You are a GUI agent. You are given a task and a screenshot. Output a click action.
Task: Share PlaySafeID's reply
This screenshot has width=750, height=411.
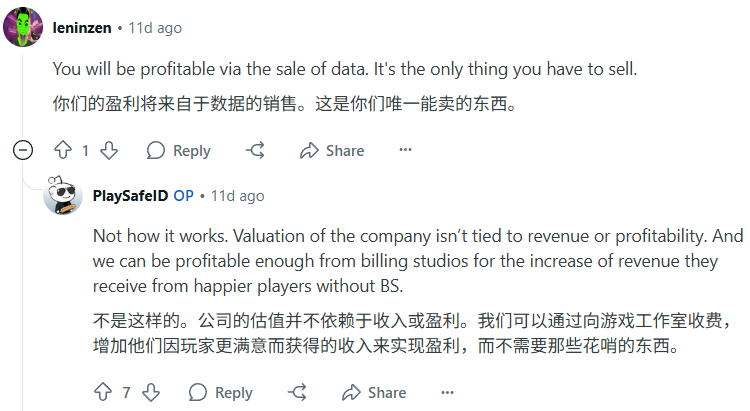click(x=374, y=392)
